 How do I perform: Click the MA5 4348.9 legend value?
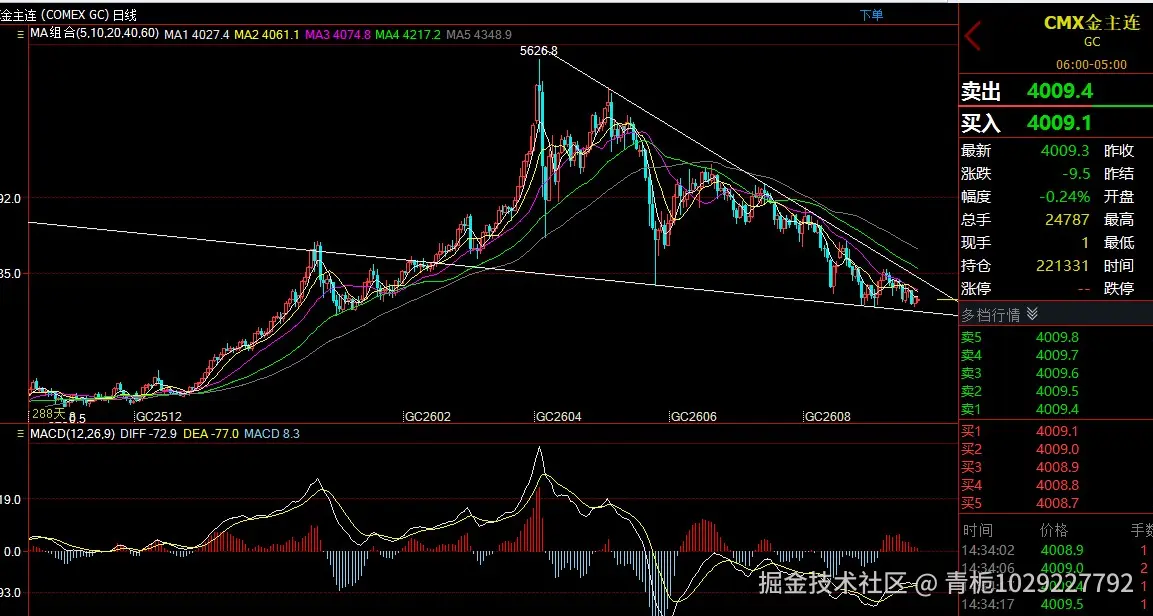[x=479, y=35]
